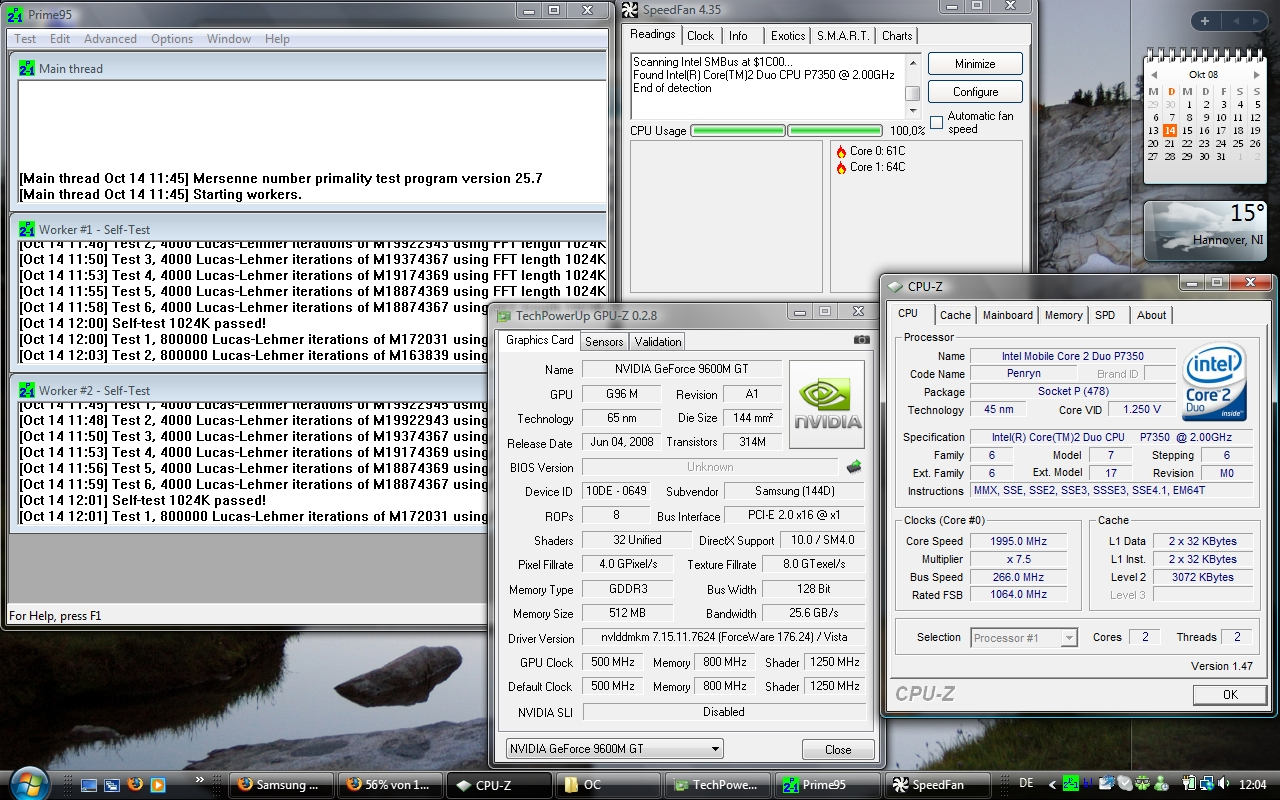1280x800 pixels.
Task: Click the sidebar add gadget plus button
Action: [x=1205, y=21]
